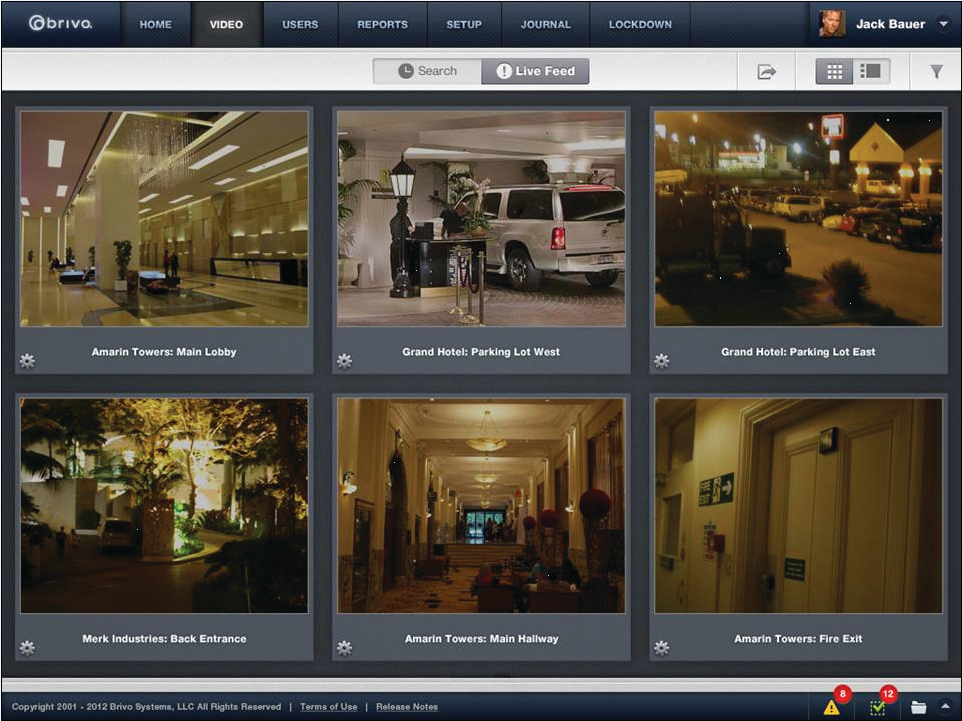The image size is (962, 721).
Task: Open the alerts warning triangle icon
Action: [832, 707]
